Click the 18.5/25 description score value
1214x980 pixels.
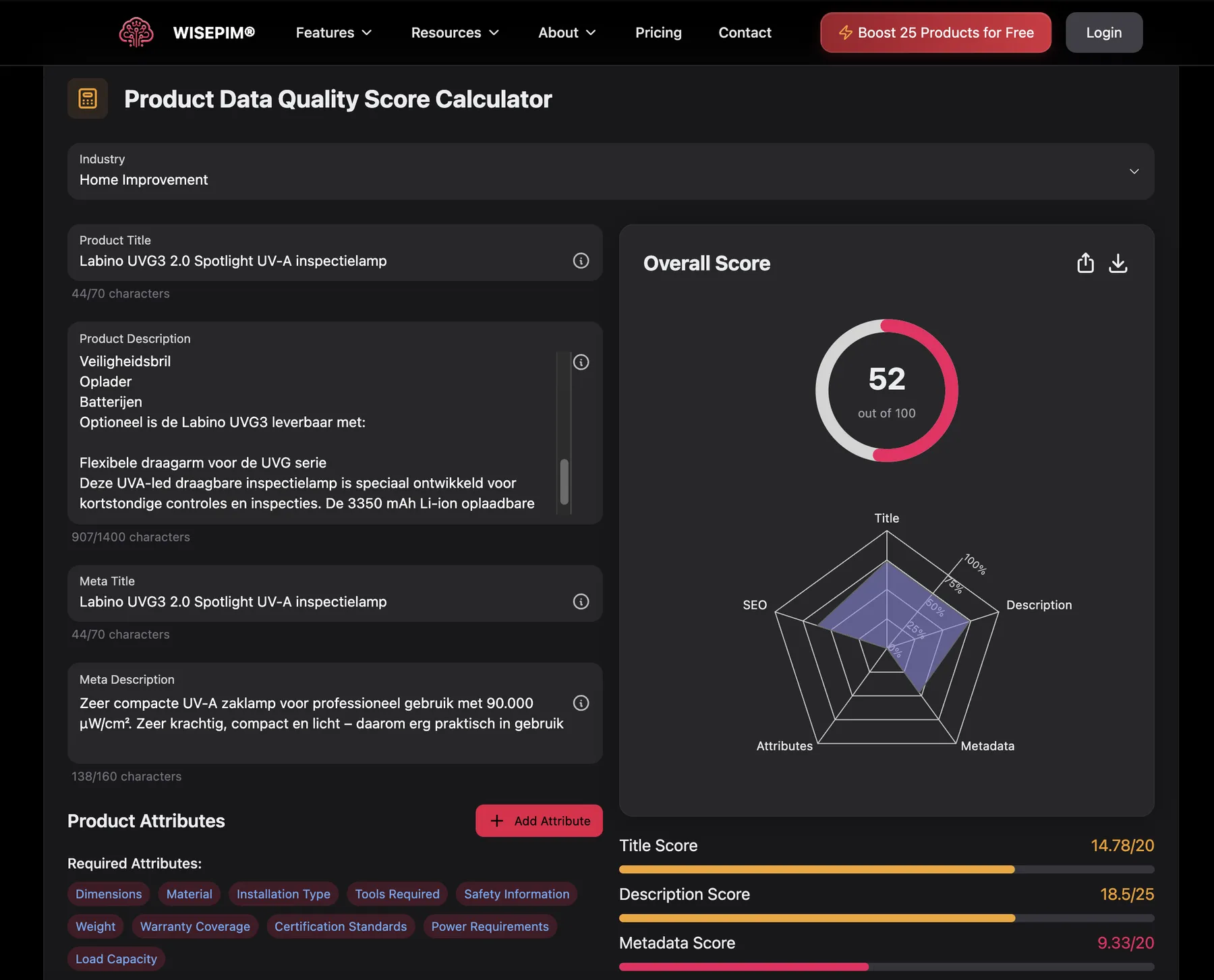pos(1127,894)
